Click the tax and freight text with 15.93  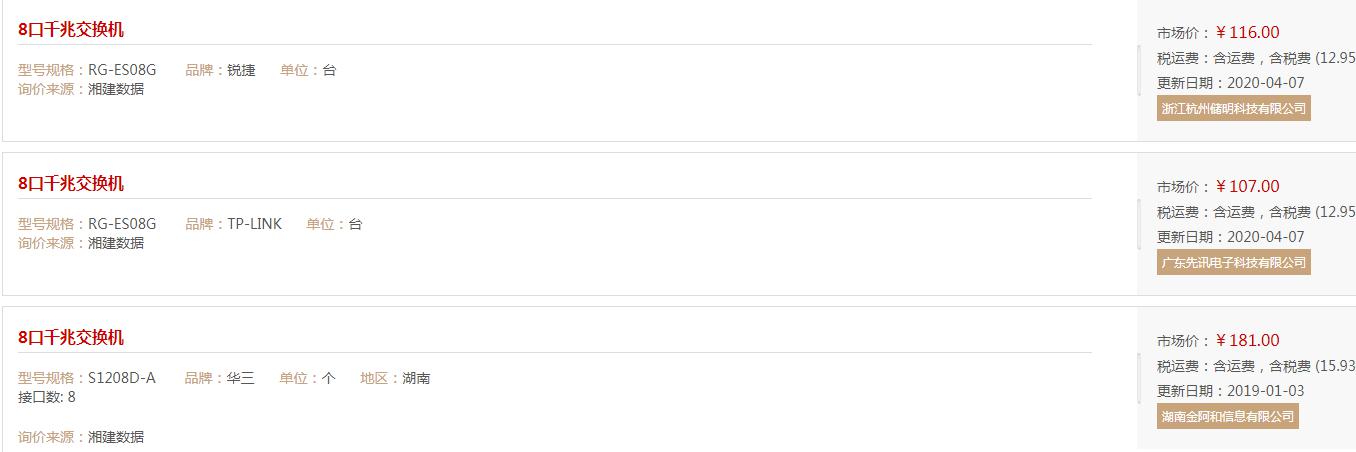click(x=1256, y=366)
